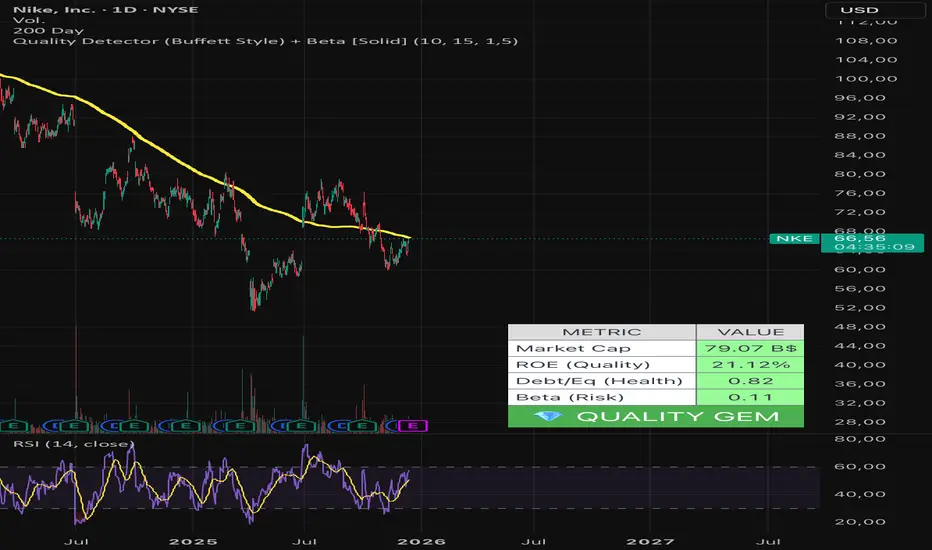Click the 0.11 value cell

[x=750, y=397]
